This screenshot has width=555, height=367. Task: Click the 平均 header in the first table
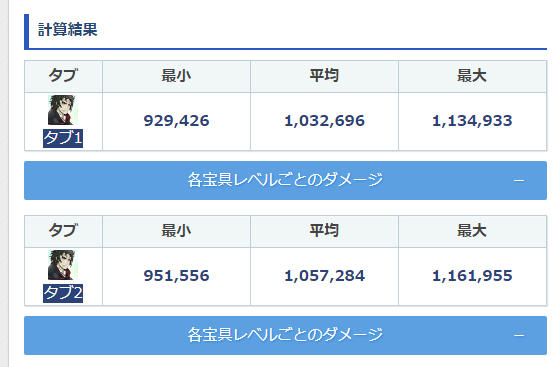tap(324, 76)
